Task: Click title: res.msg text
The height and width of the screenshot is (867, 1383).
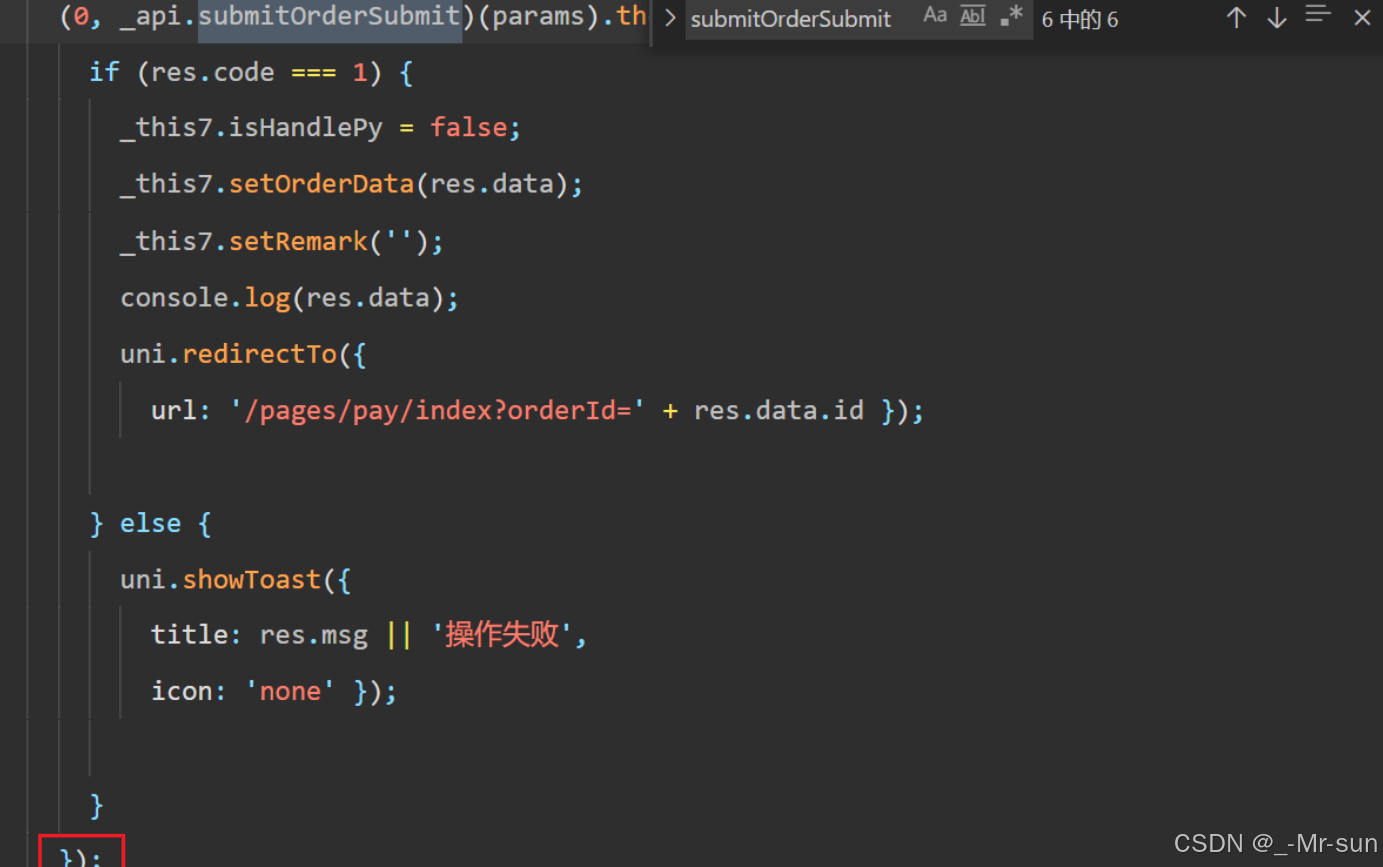Action: pos(259,635)
